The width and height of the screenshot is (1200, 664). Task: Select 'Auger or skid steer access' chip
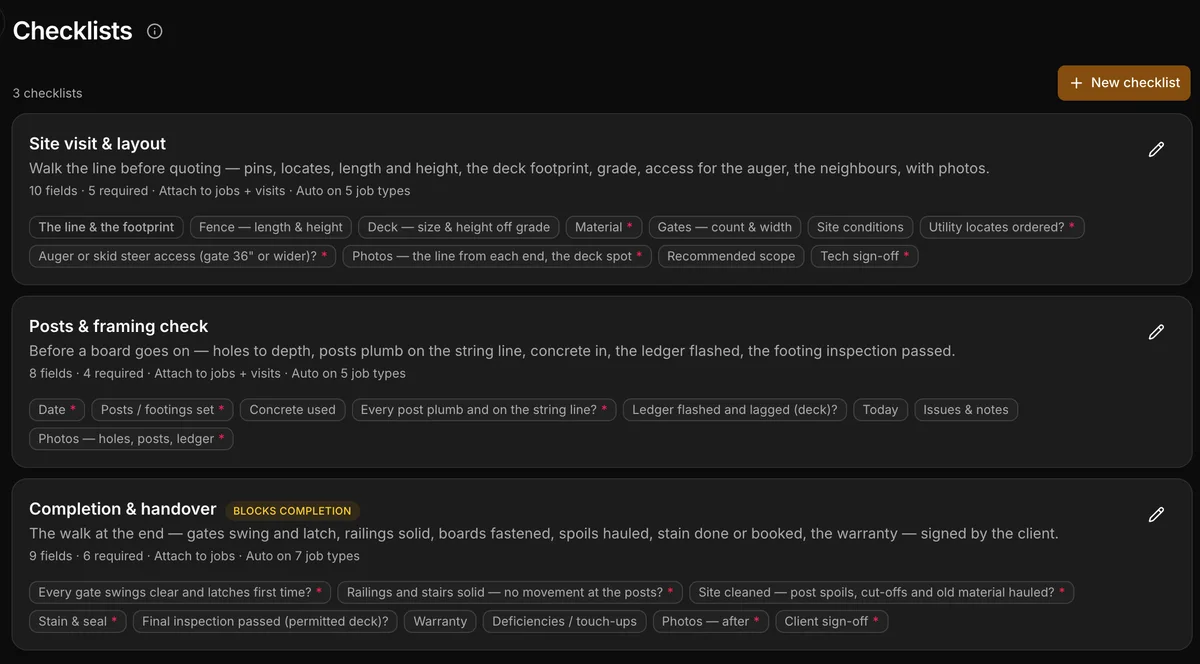pos(183,256)
